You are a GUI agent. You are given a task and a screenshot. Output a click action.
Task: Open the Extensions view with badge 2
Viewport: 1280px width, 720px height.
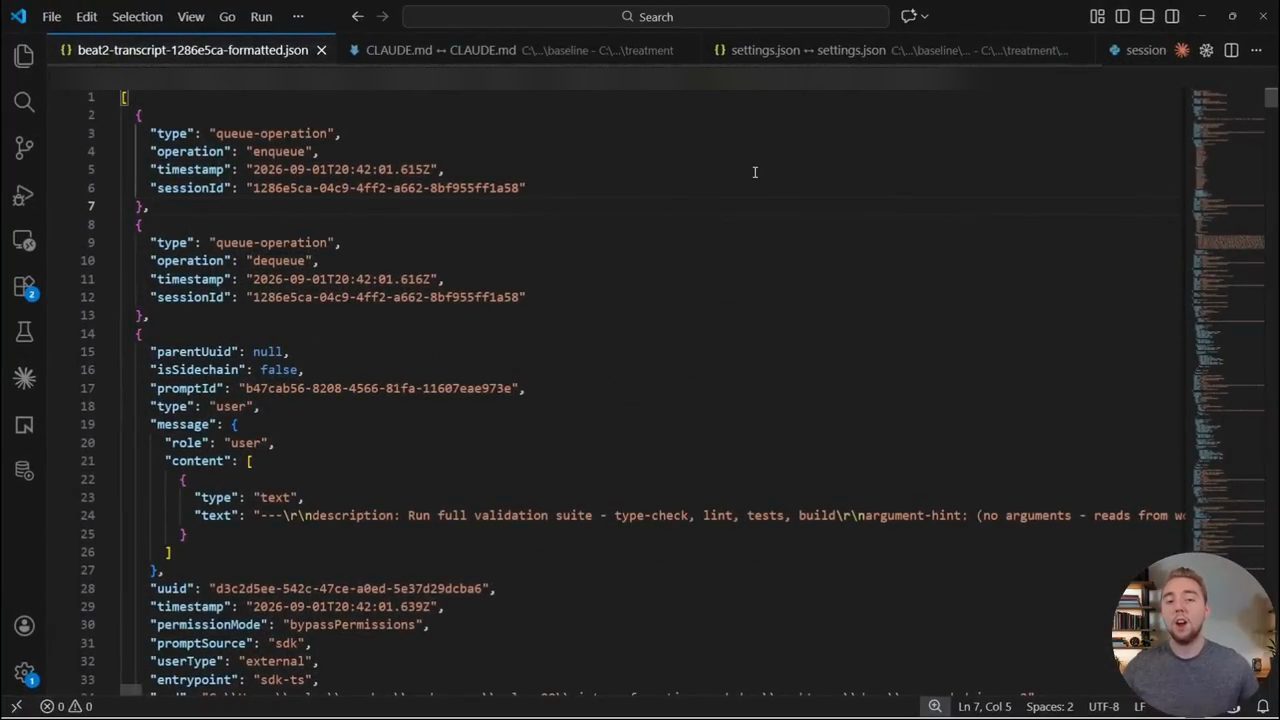tap(24, 287)
